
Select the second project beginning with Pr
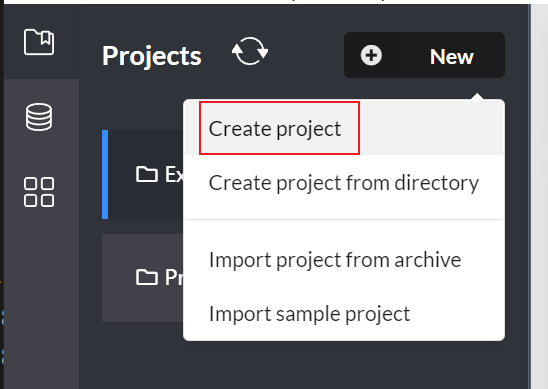tap(143, 278)
